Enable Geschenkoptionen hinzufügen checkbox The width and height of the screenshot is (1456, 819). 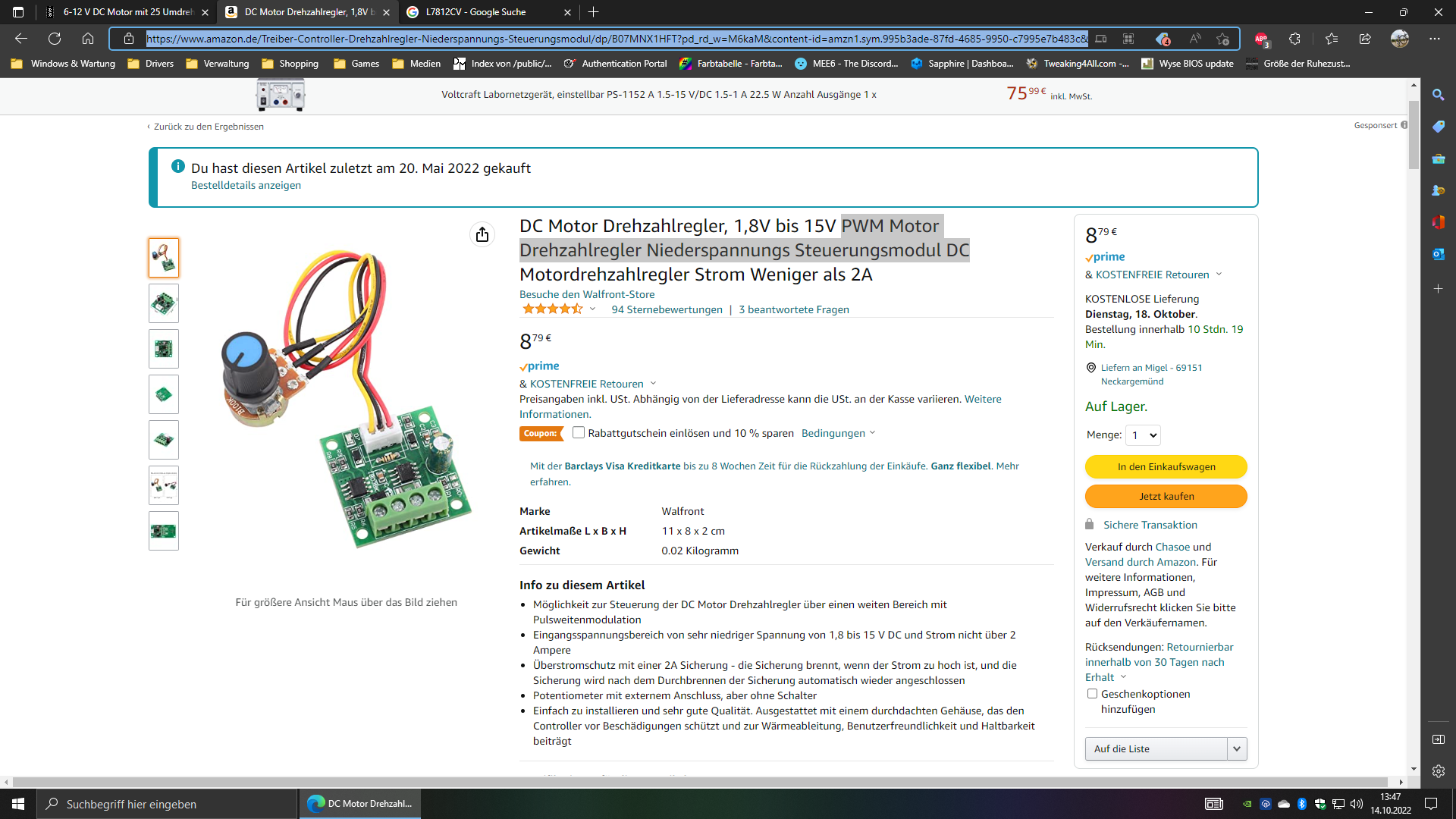click(1092, 694)
